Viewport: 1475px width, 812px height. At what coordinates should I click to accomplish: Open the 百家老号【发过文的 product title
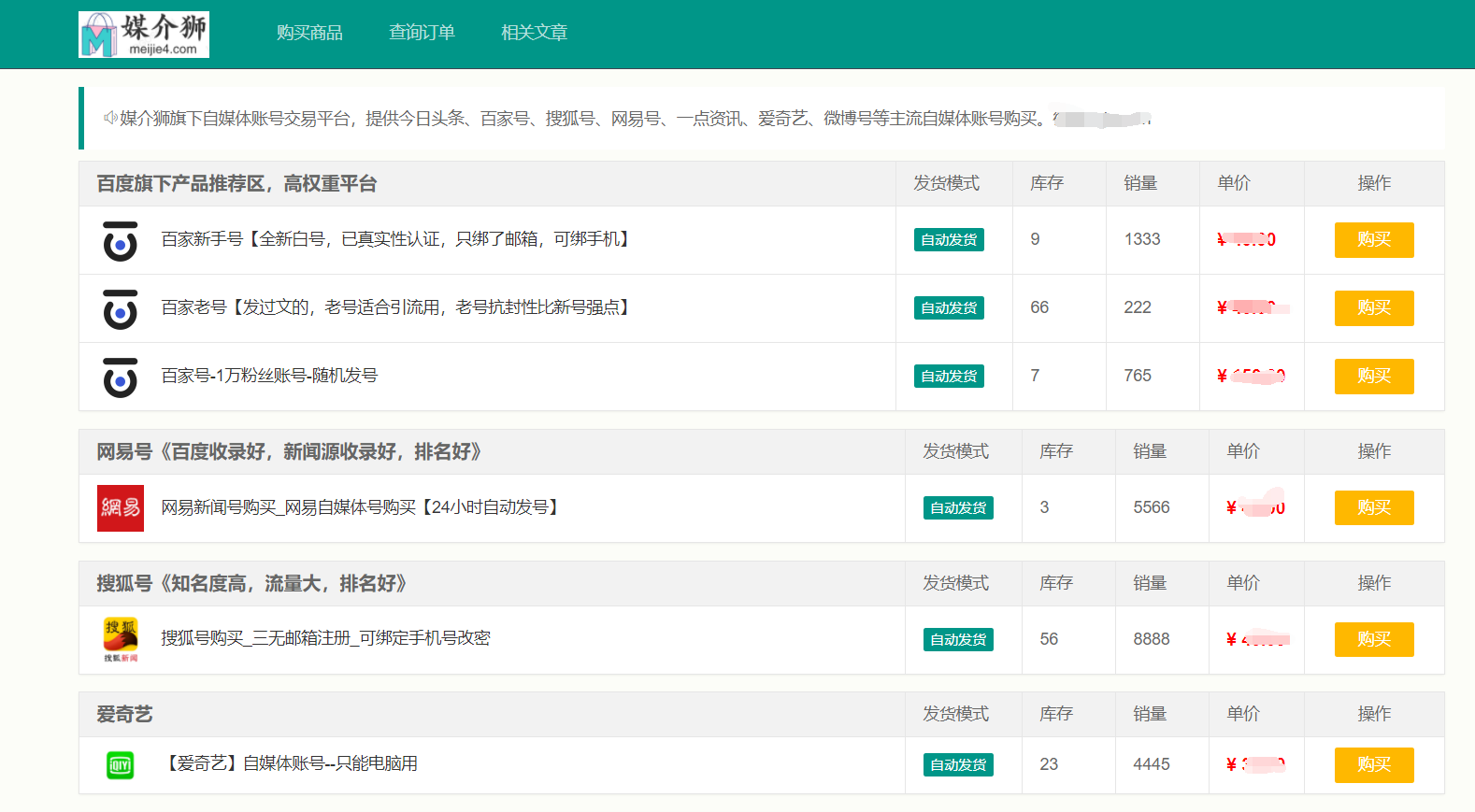(x=397, y=307)
